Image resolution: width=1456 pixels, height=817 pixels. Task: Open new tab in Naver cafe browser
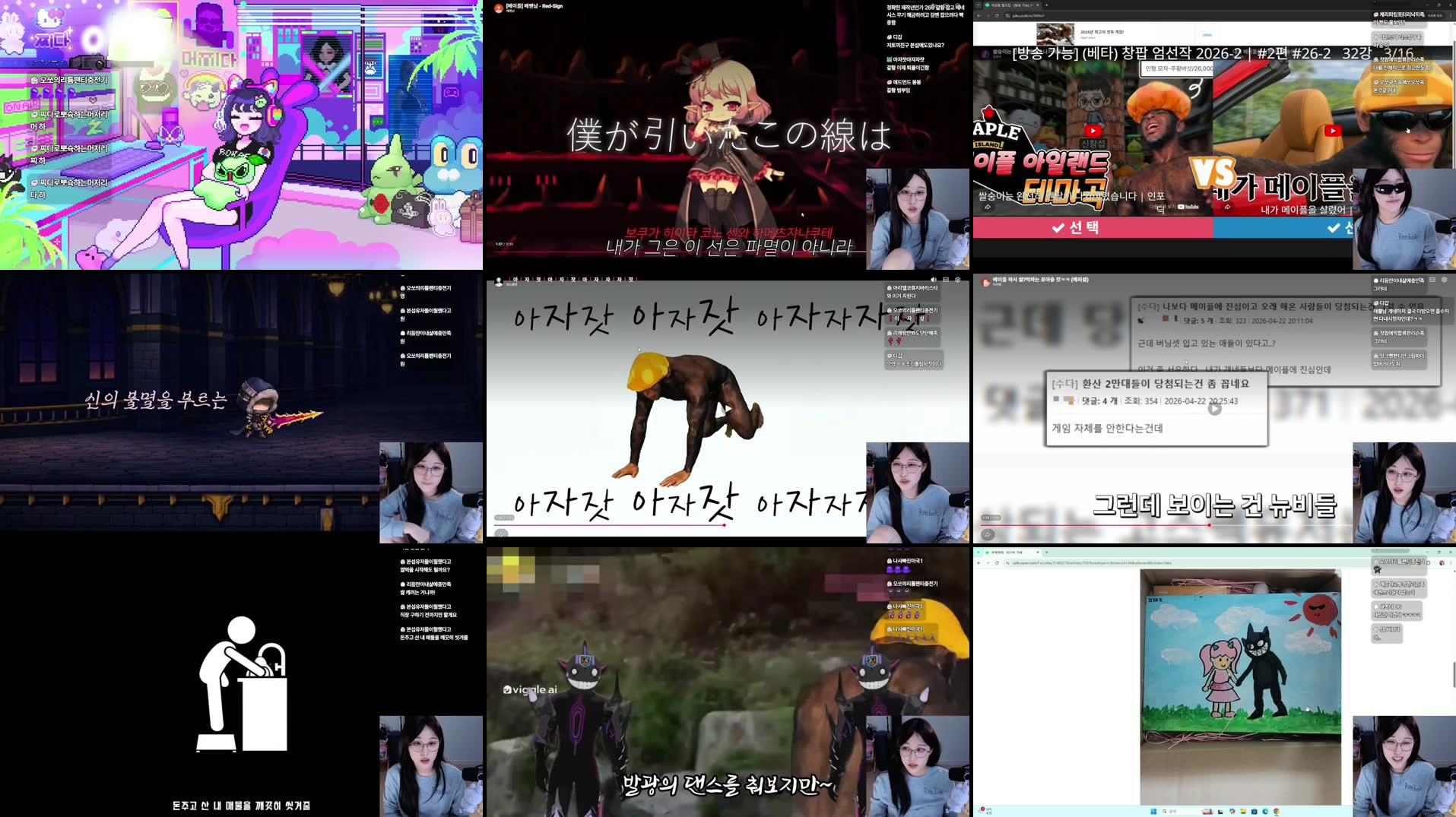(x=1047, y=552)
